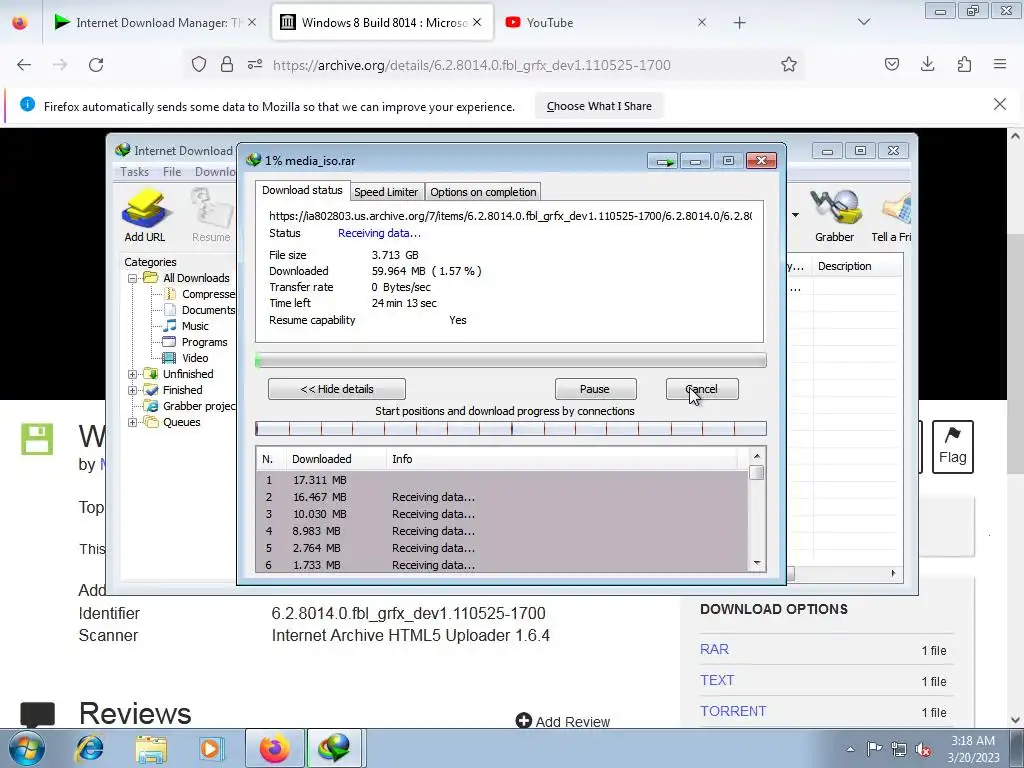Open Firefox downloads panel icon
Viewport: 1024px width, 768px height.
pos(927,65)
